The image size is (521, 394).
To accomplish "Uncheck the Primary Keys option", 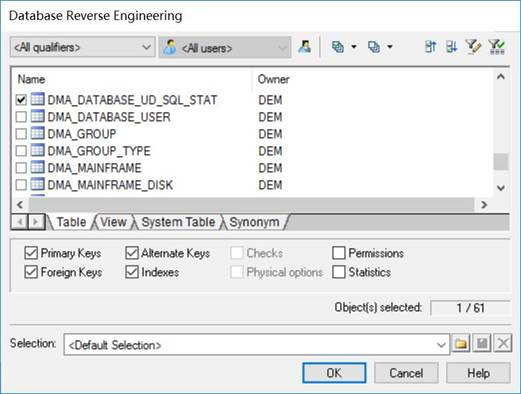I will click(x=31, y=253).
